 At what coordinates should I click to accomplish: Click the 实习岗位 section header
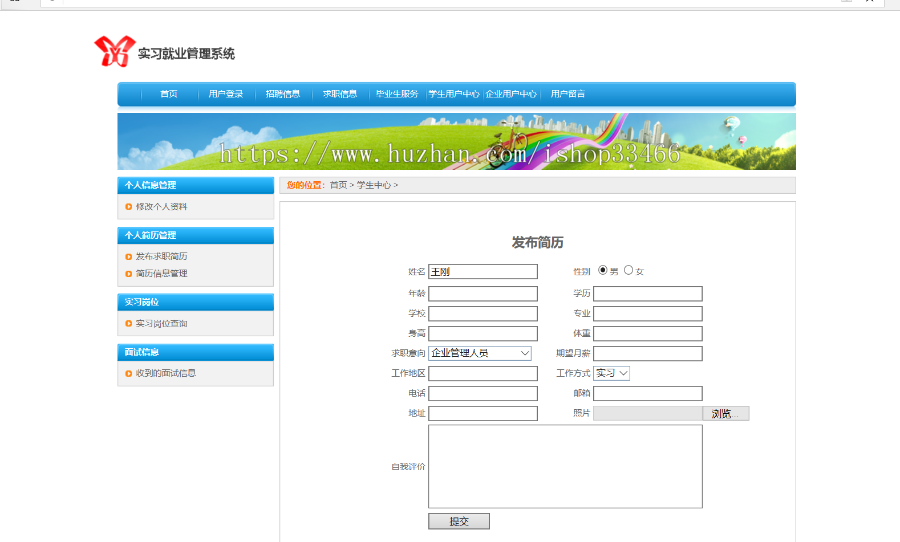[196, 302]
